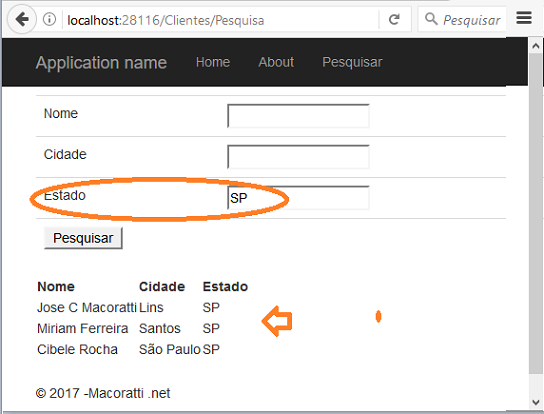Image resolution: width=544 pixels, height=414 pixels.
Task: Open the Application name brand link
Action: coord(101,63)
